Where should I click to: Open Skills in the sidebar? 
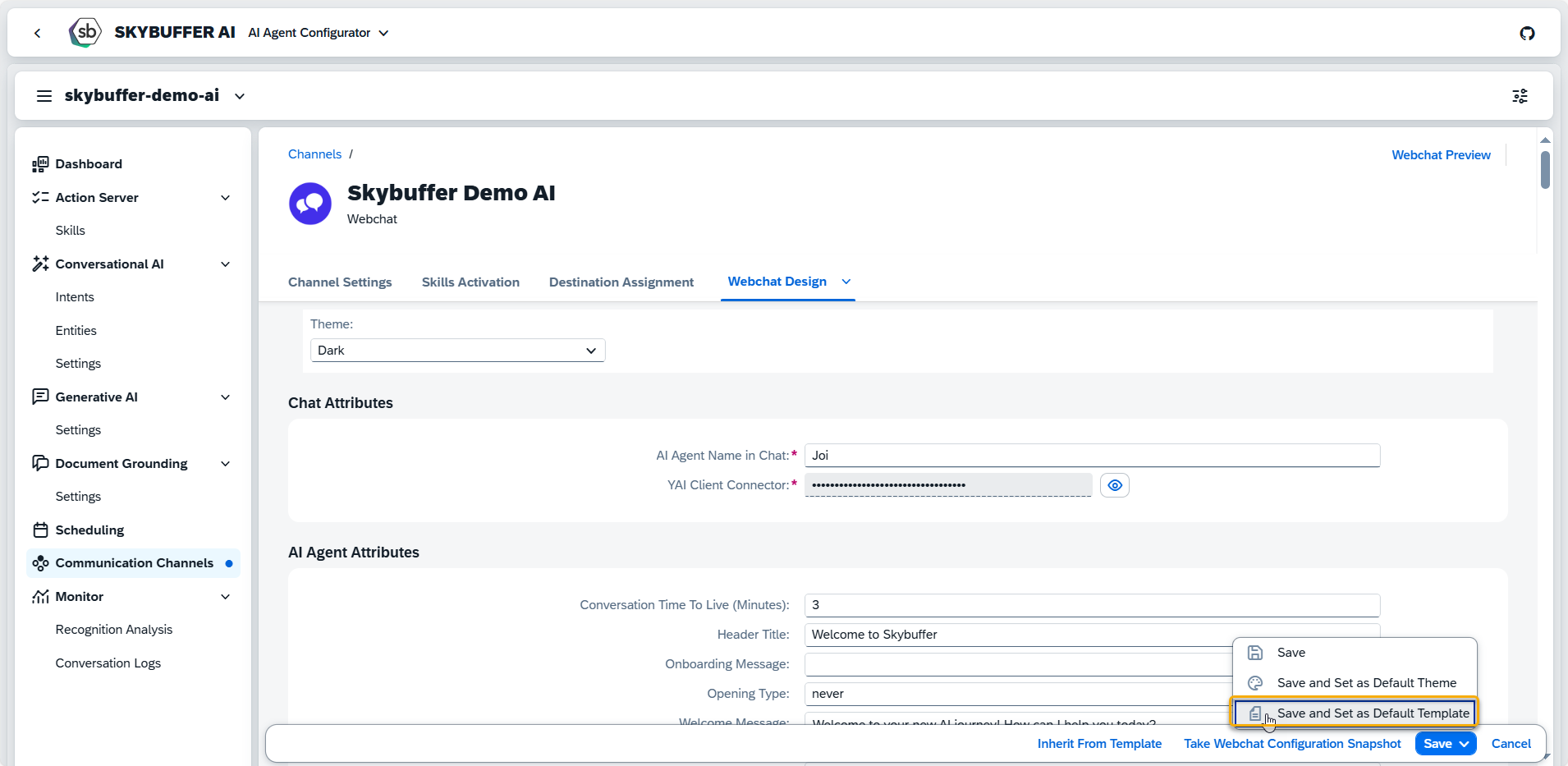pyautogui.click(x=70, y=231)
